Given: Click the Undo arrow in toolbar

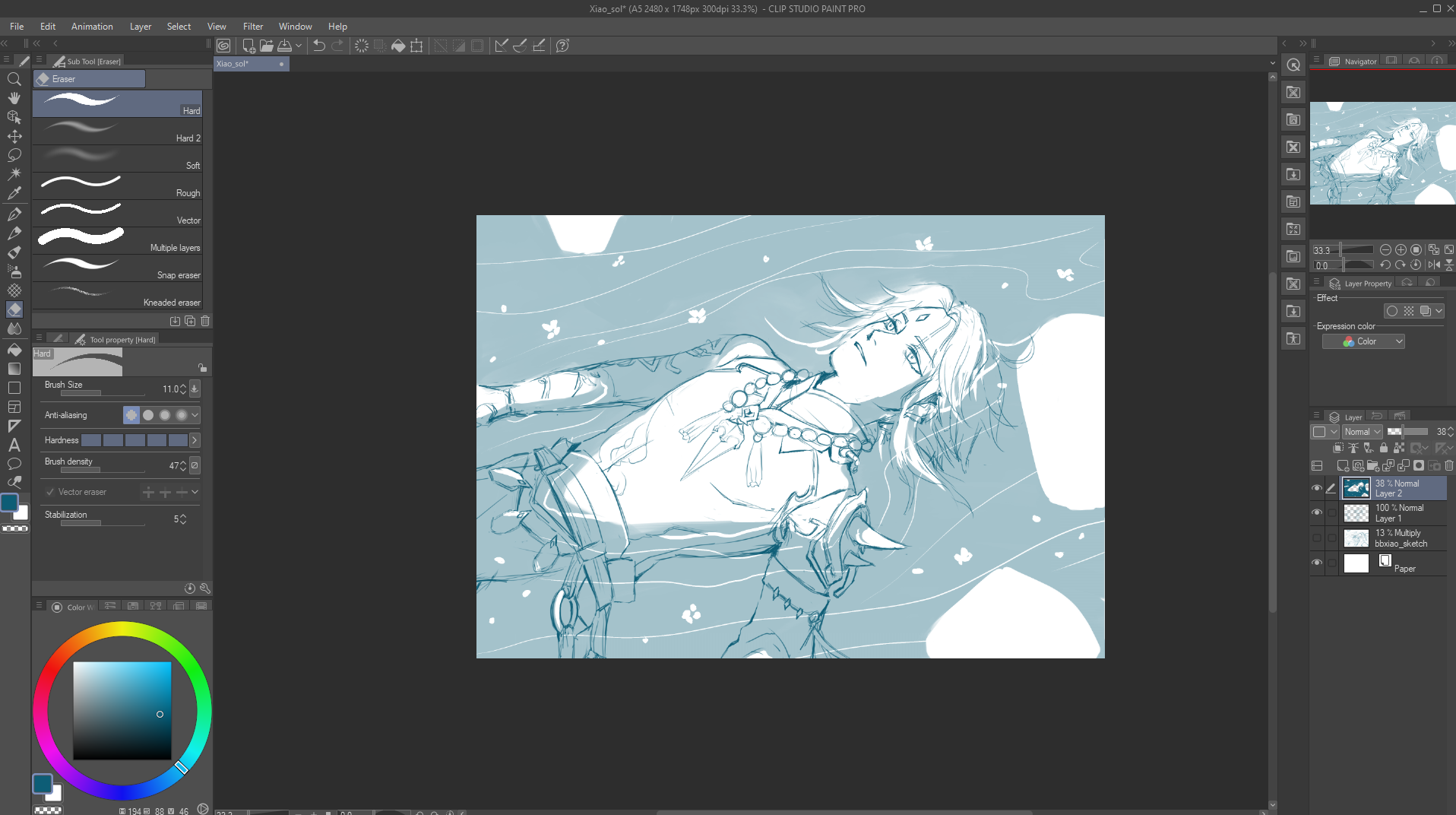Looking at the screenshot, I should 319,46.
